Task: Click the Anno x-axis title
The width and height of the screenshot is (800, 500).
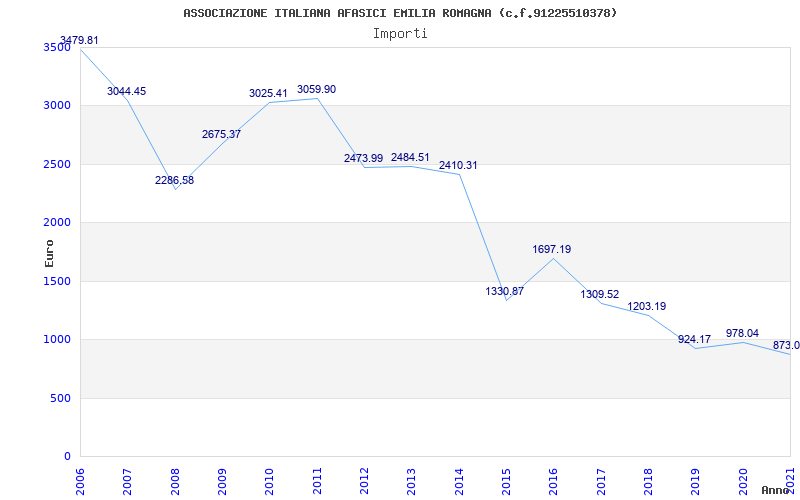Action: coord(776,490)
